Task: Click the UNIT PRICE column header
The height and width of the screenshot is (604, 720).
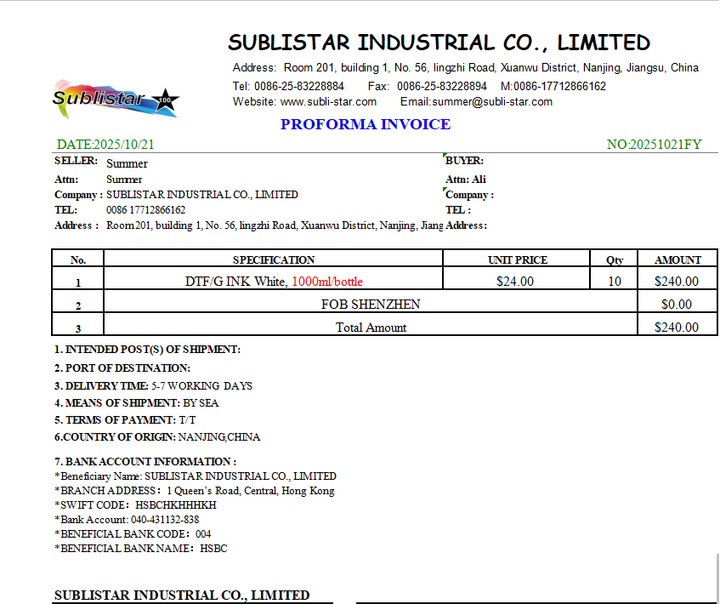Action: 517,260
